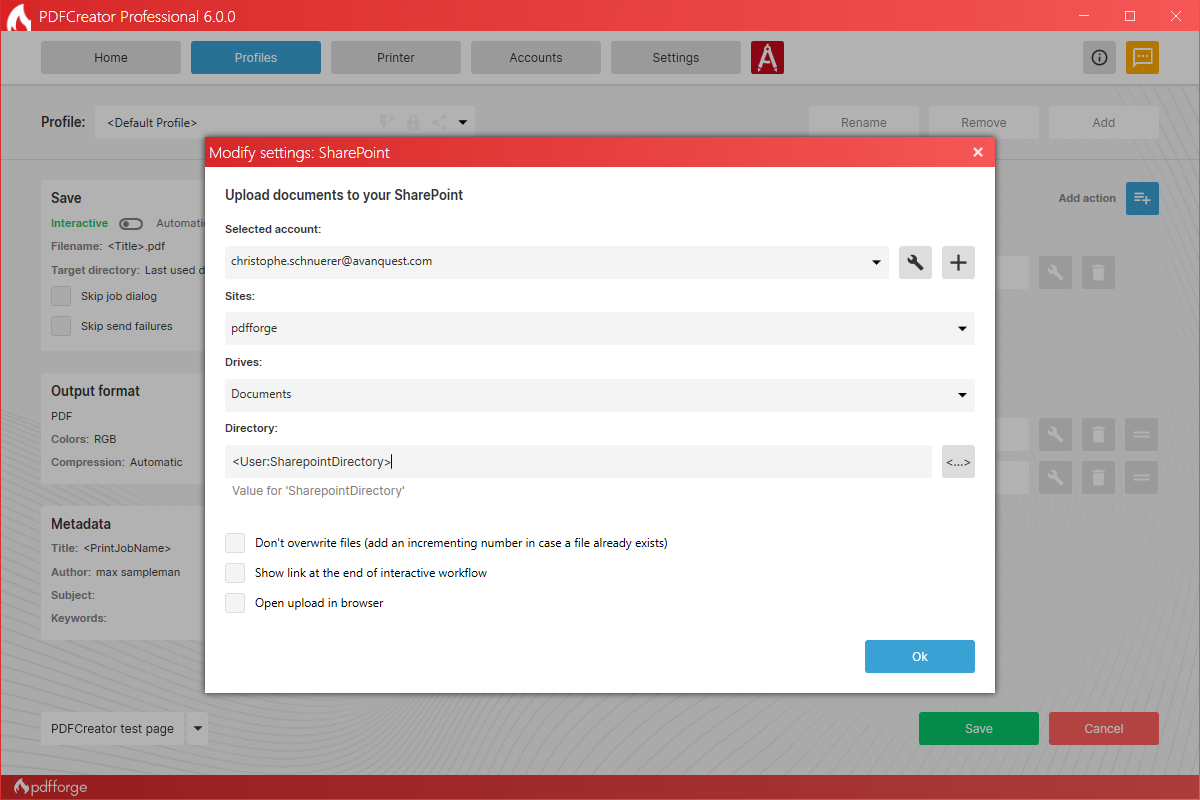This screenshot has width=1200, height=800.
Task: Click the Compression: Automatic text
Action: (x=117, y=462)
